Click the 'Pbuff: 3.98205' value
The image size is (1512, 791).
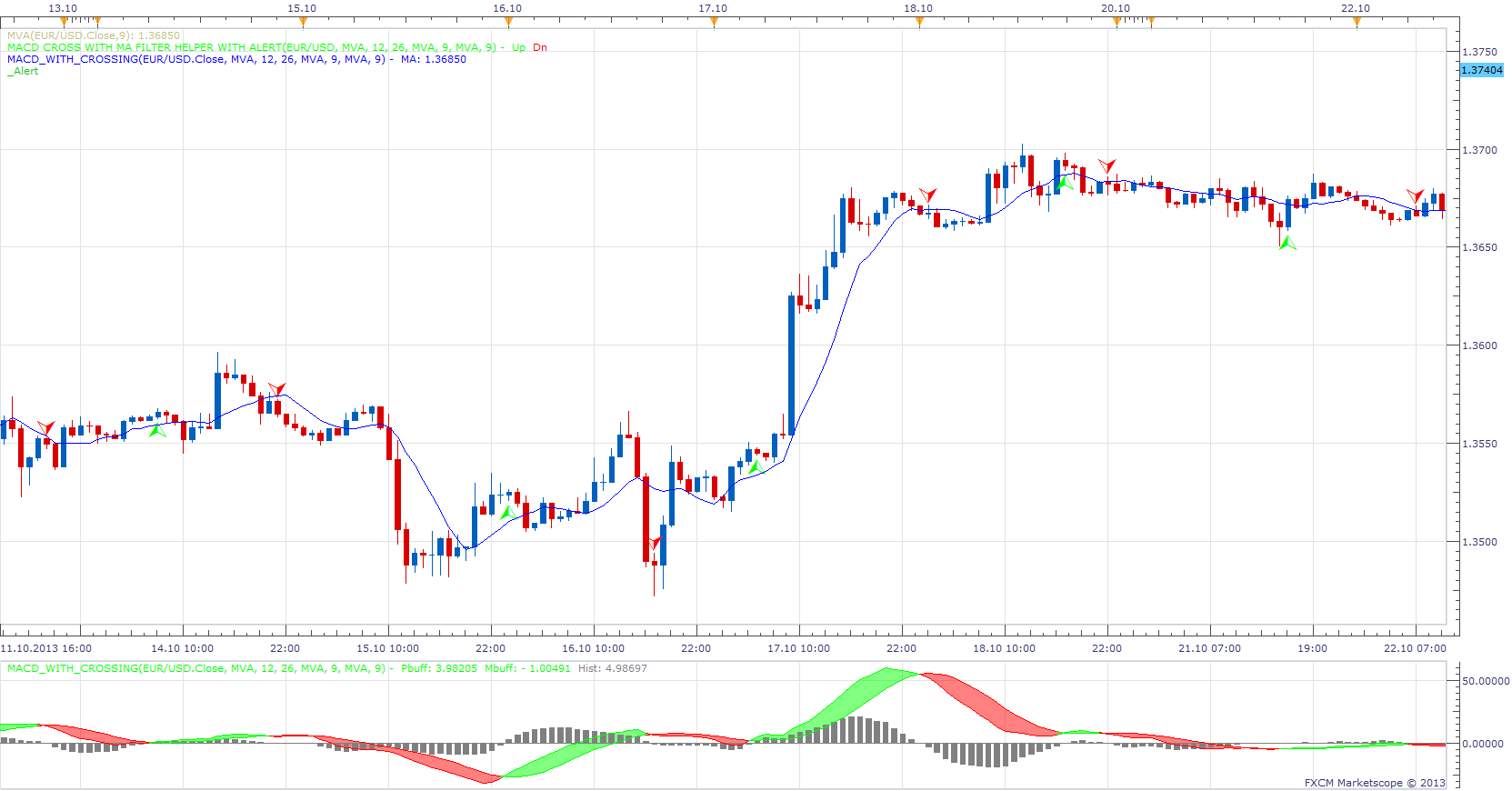click(439, 668)
